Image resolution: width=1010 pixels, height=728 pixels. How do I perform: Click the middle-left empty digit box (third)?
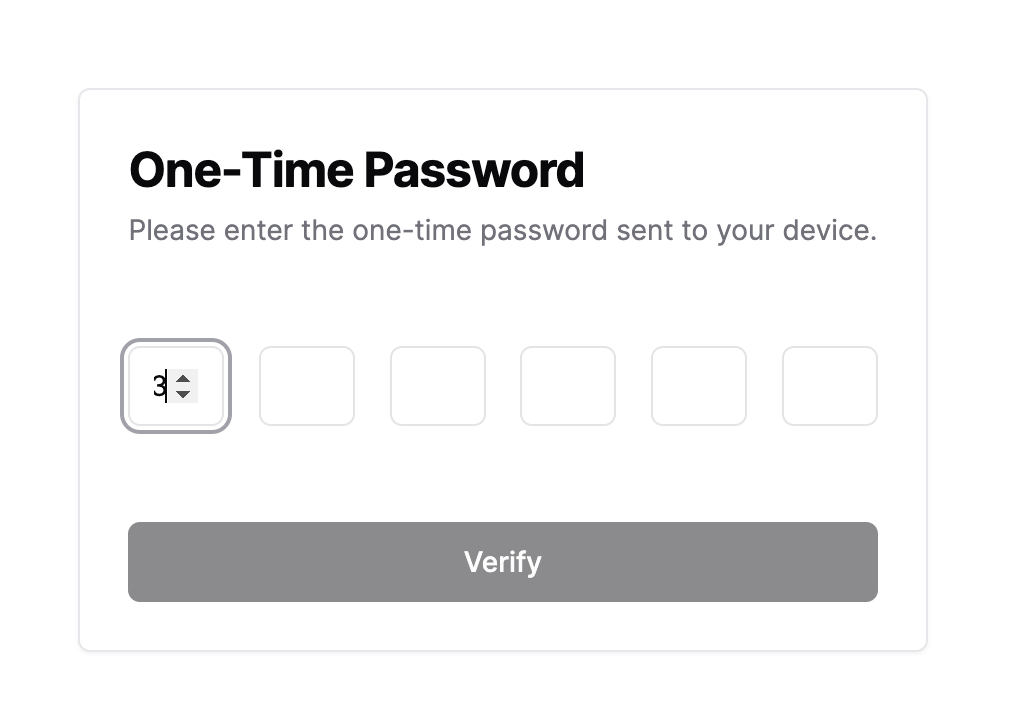[438, 386]
